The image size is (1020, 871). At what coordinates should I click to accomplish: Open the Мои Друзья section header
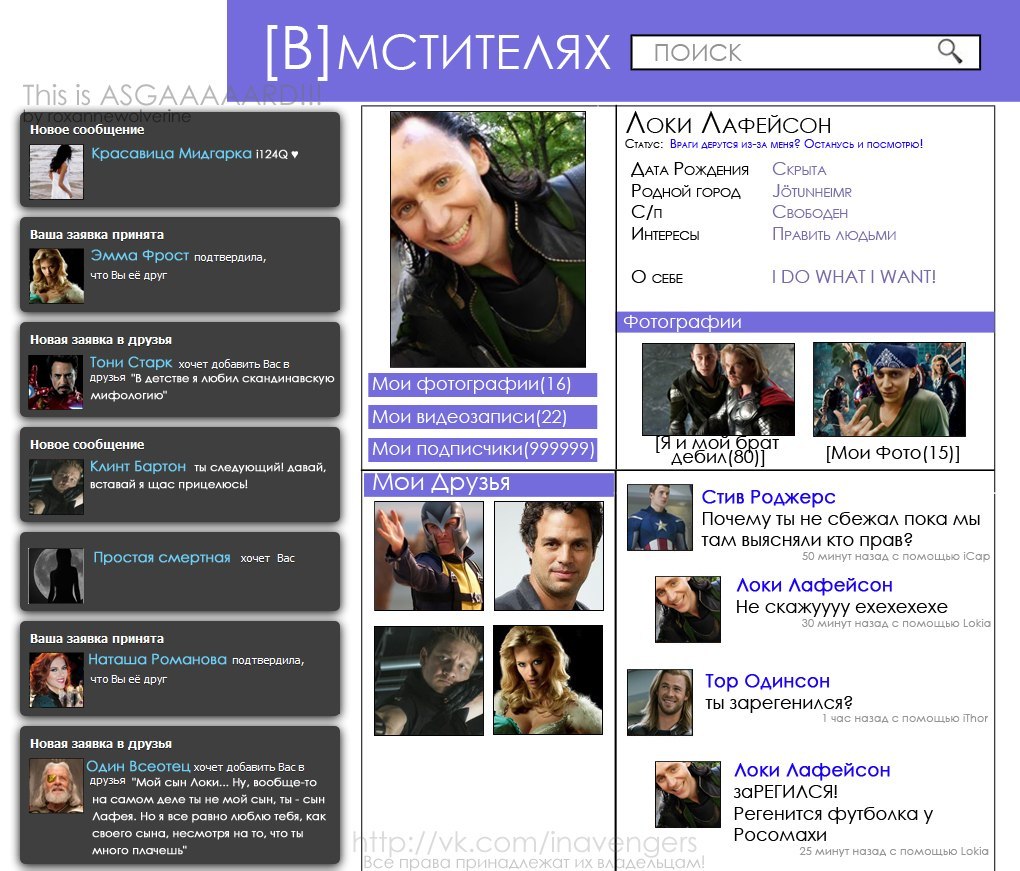pos(441,484)
